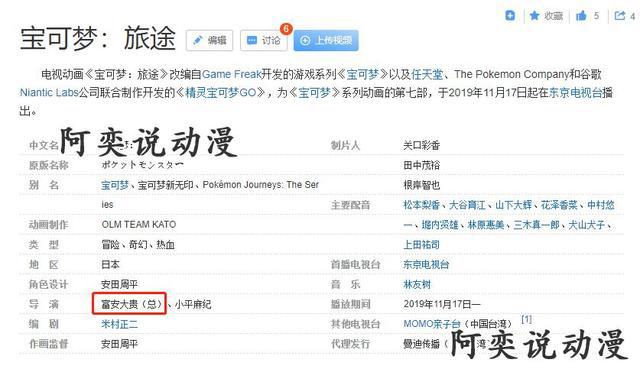The height and width of the screenshot is (369, 640).
Task: Open the 任天堂 link
Action: (x=427, y=74)
